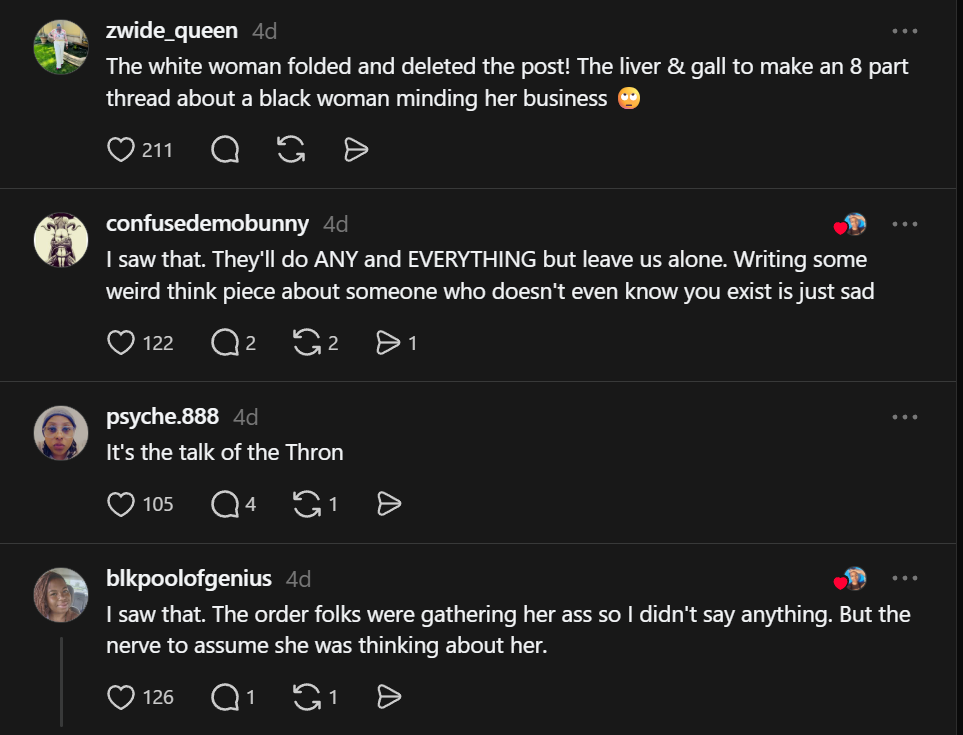View confusedemobunny's profile avatar
This screenshot has height=735, width=963.
tap(61, 240)
